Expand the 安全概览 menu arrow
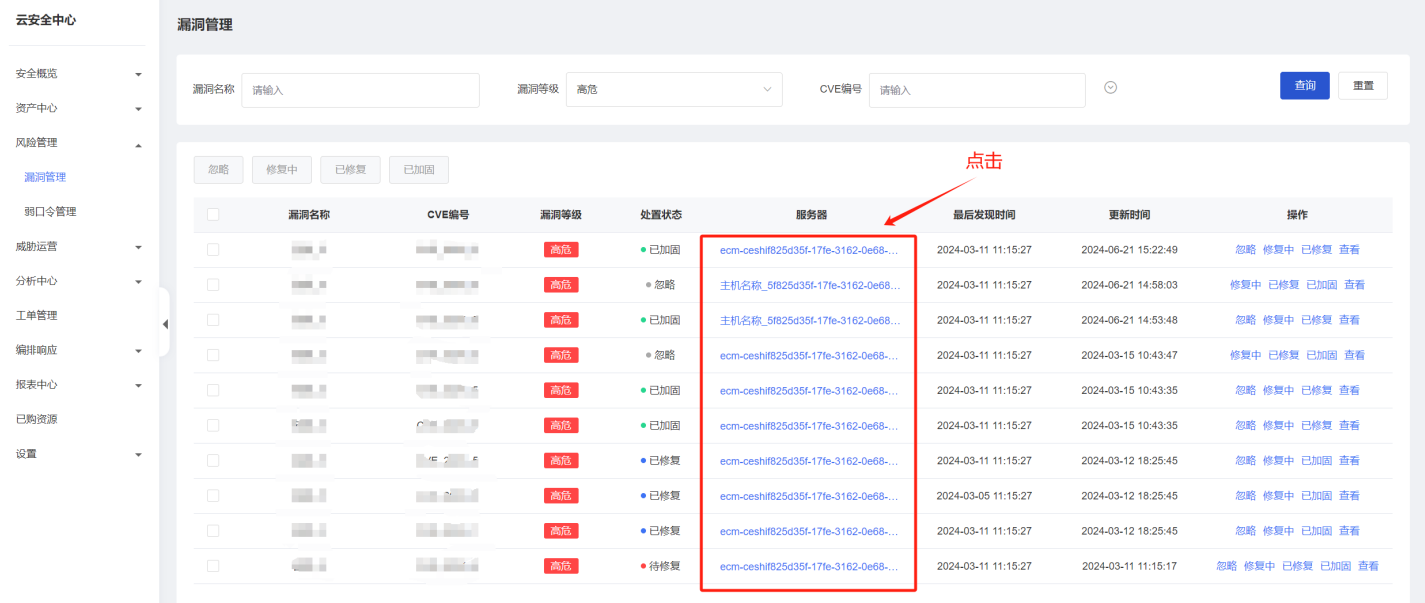 [x=138, y=75]
